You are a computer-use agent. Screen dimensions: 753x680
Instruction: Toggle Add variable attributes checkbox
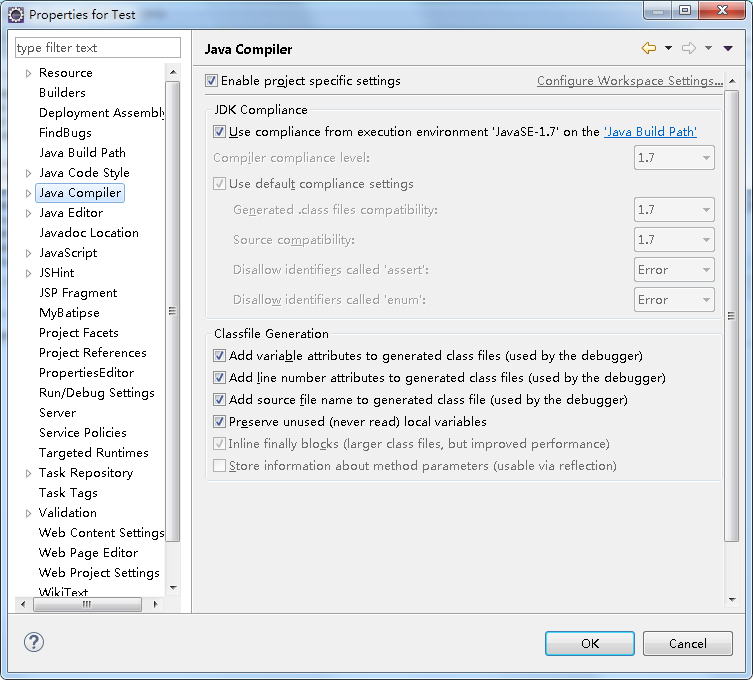(x=219, y=355)
